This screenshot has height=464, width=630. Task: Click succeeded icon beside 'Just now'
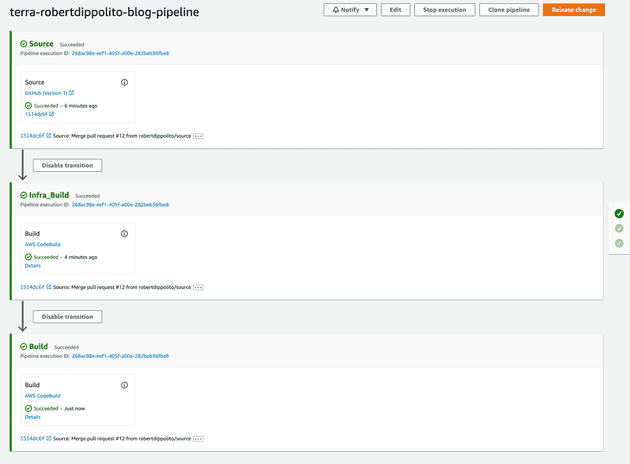pos(28,409)
